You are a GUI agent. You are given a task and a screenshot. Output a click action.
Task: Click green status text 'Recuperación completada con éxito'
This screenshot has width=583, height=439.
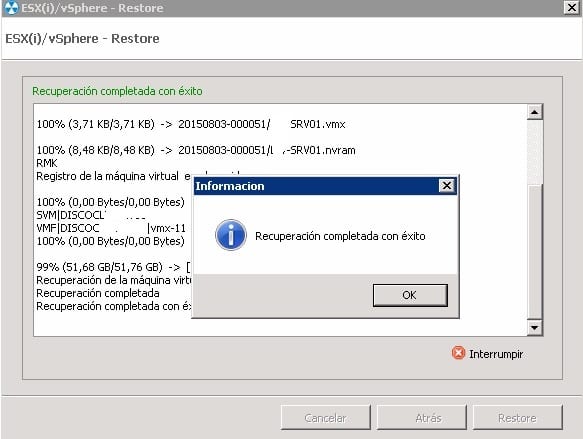click(117, 91)
